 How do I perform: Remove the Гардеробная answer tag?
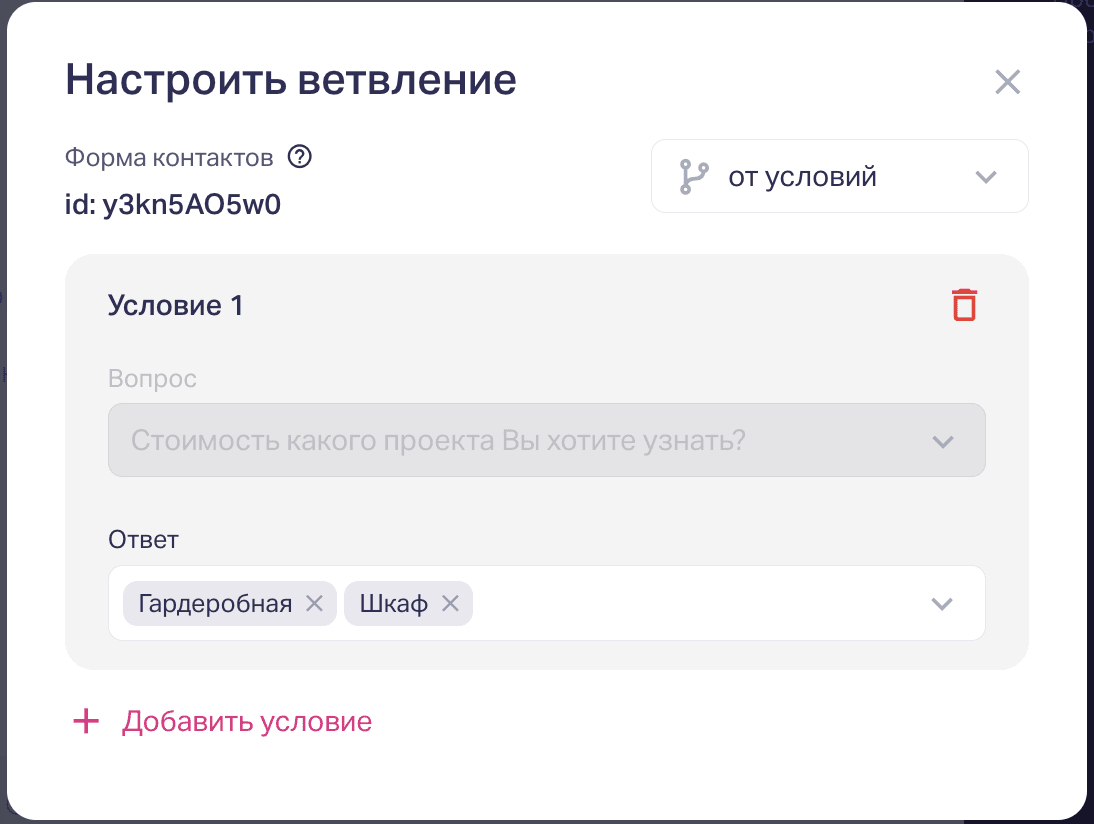315,604
